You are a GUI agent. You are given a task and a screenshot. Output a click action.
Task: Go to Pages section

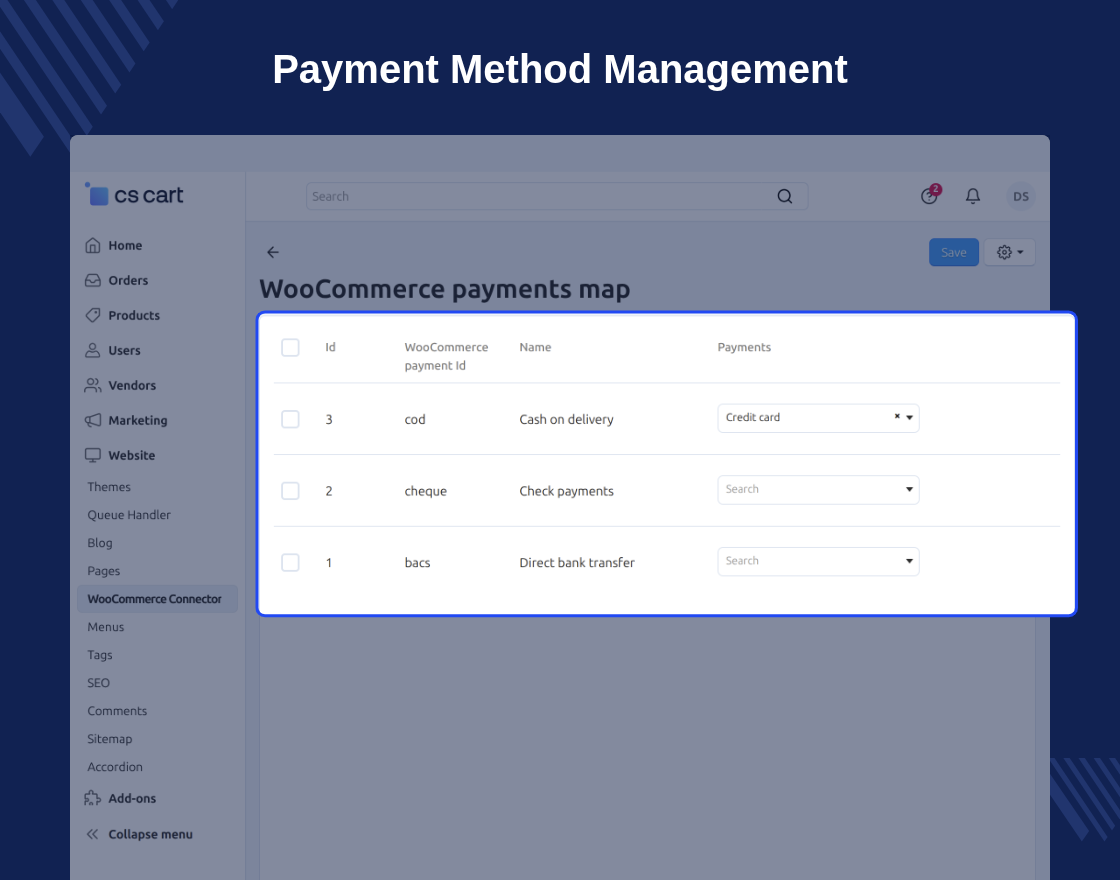click(104, 570)
